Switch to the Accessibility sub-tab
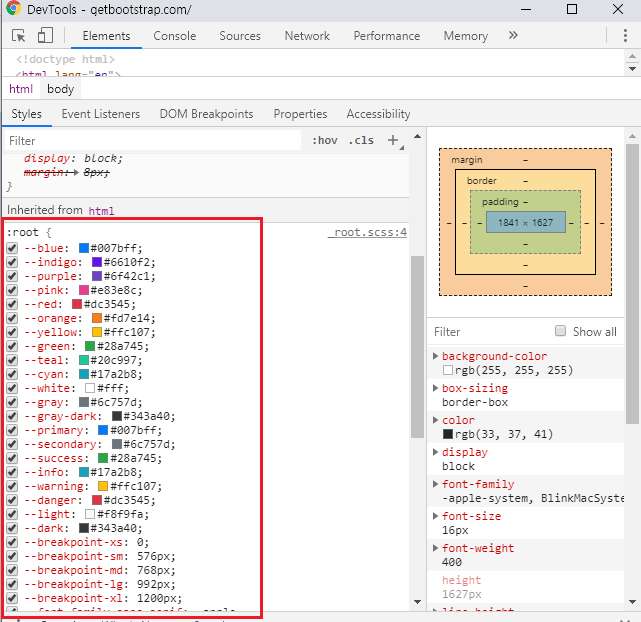The height and width of the screenshot is (622, 641). click(378, 114)
